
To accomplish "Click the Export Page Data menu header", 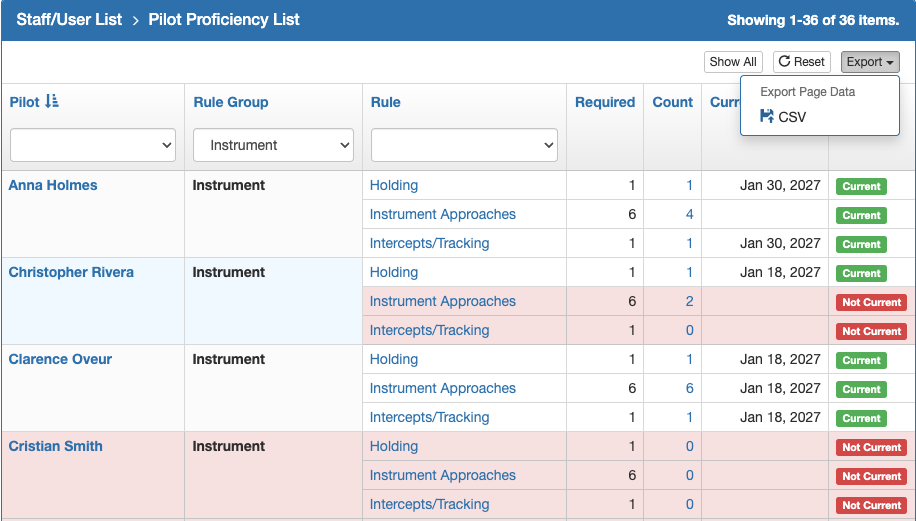I will 807,92.
